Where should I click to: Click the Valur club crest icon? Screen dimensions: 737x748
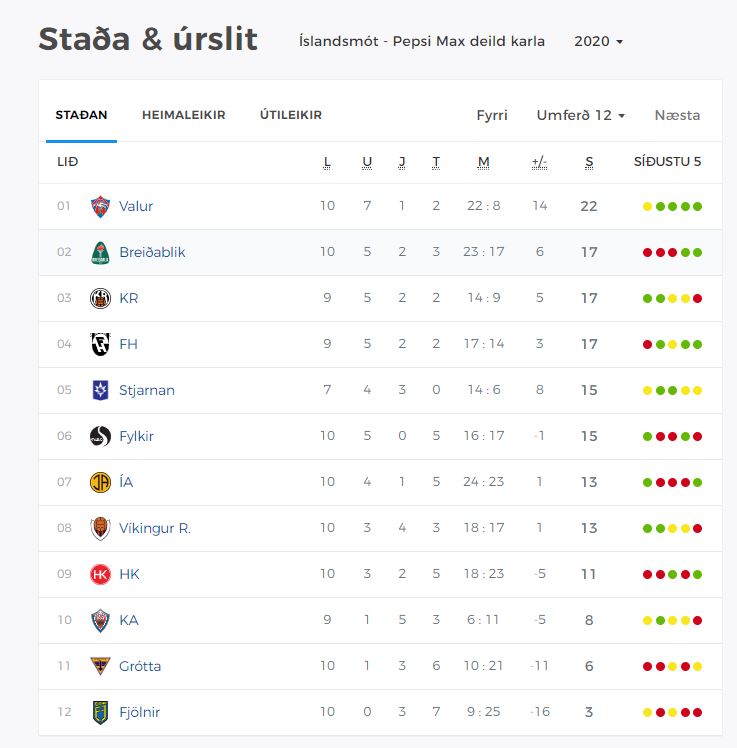pos(100,206)
